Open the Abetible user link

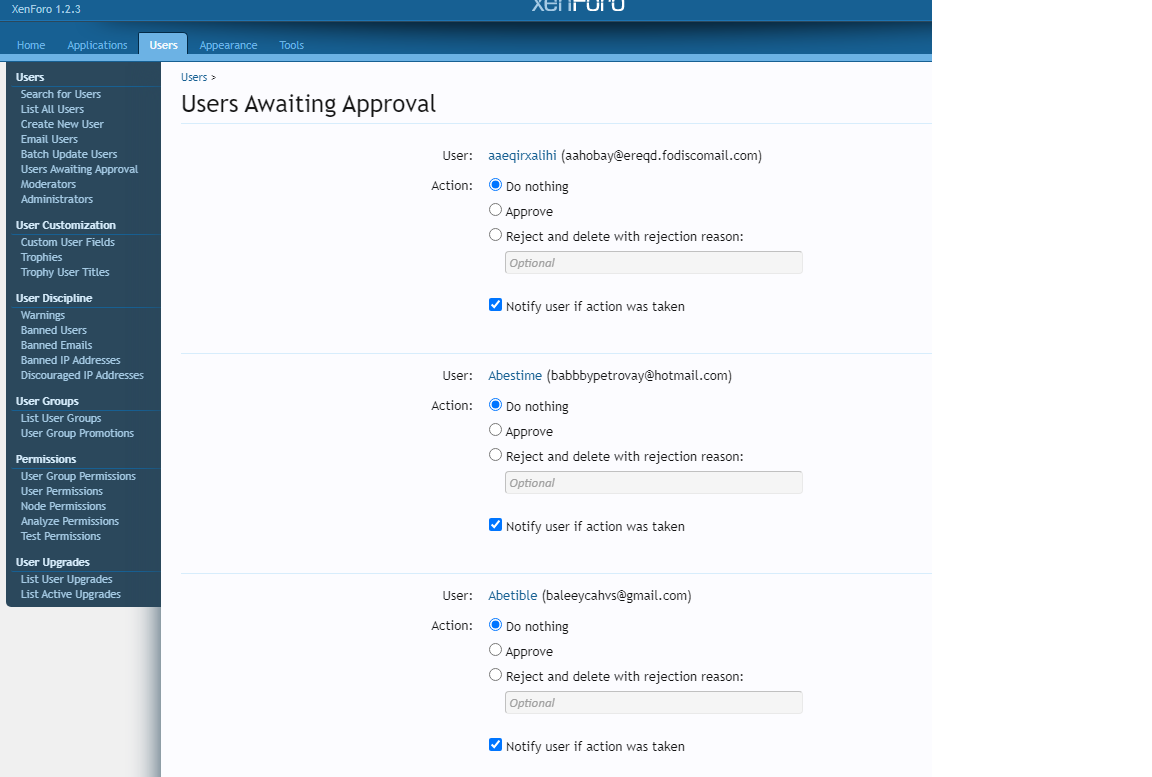point(513,596)
